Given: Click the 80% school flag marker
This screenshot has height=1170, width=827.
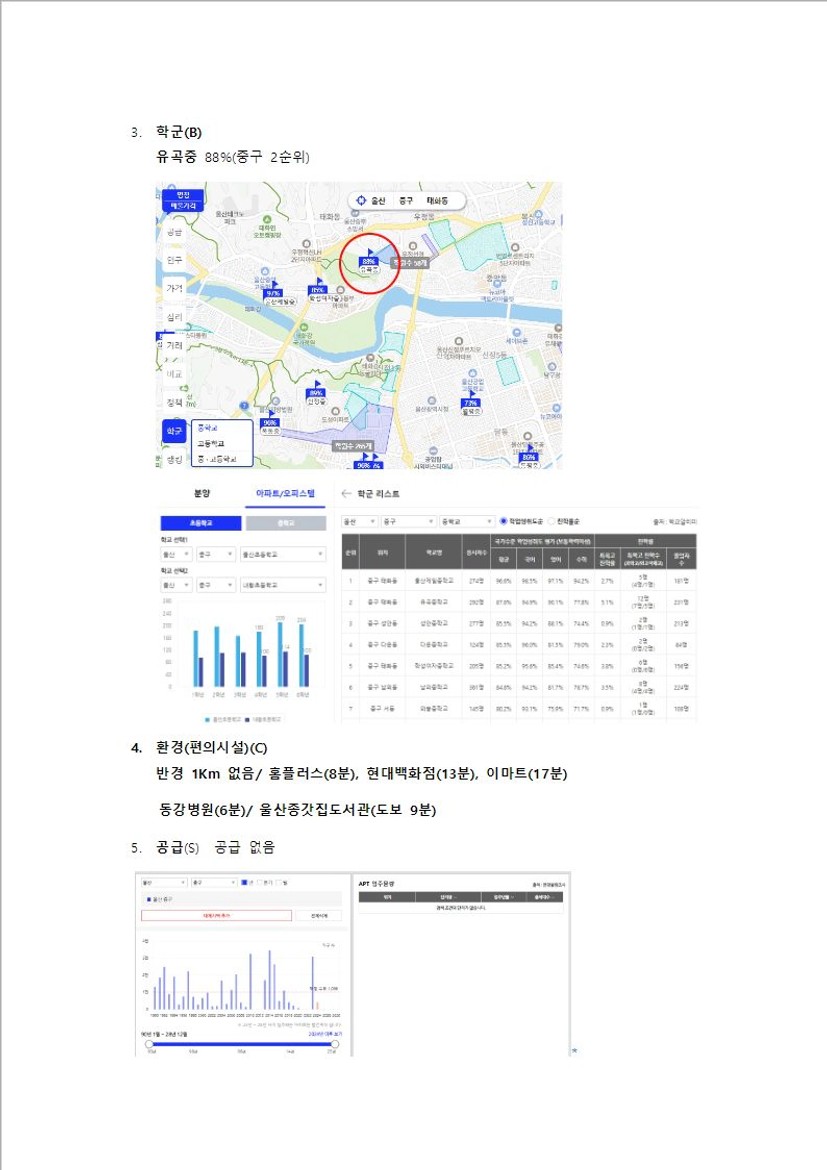Looking at the screenshot, I should (x=529, y=457).
